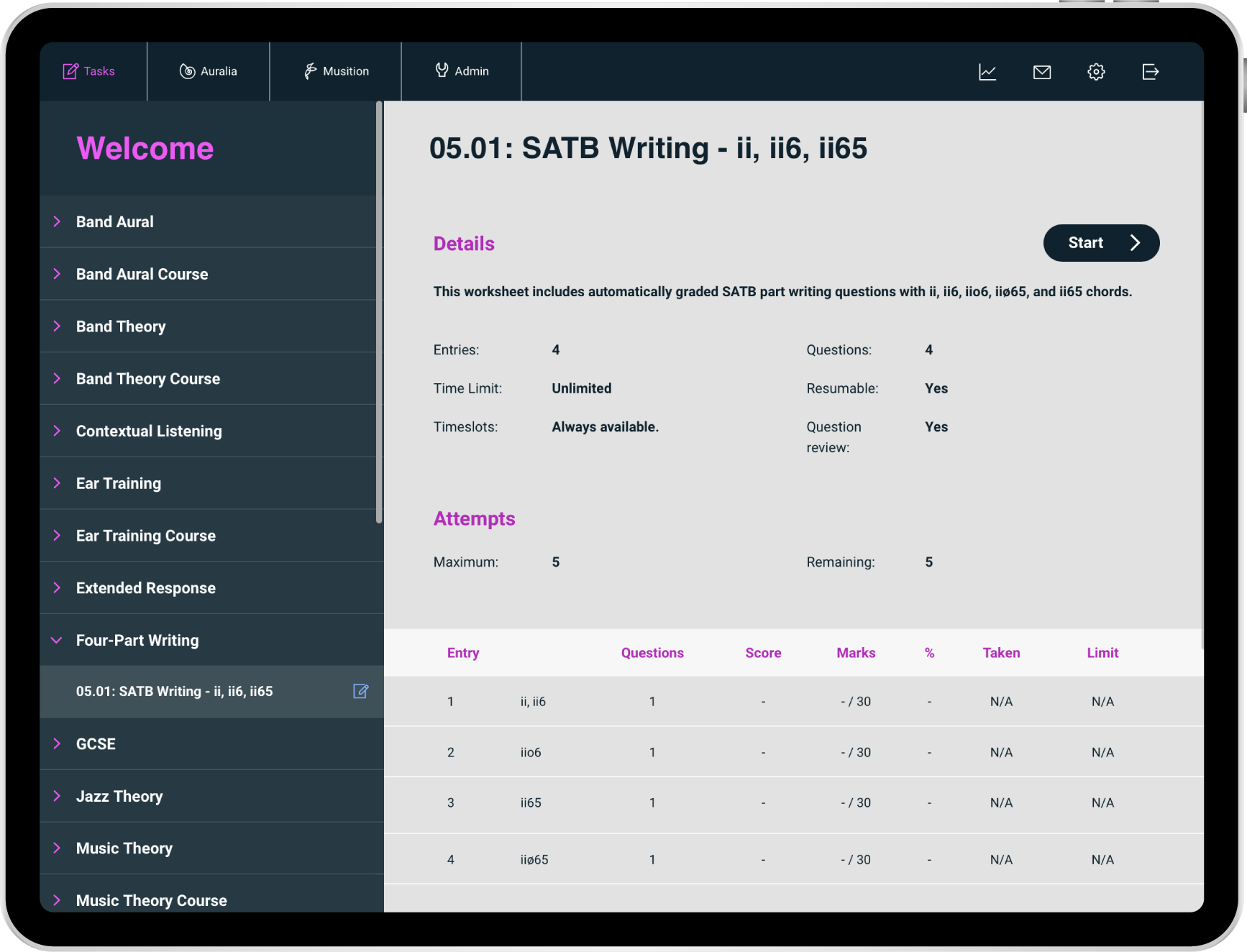Viewport: 1247px width, 952px height.
Task: Click the Musition treble clef icon
Action: pyautogui.click(x=310, y=71)
